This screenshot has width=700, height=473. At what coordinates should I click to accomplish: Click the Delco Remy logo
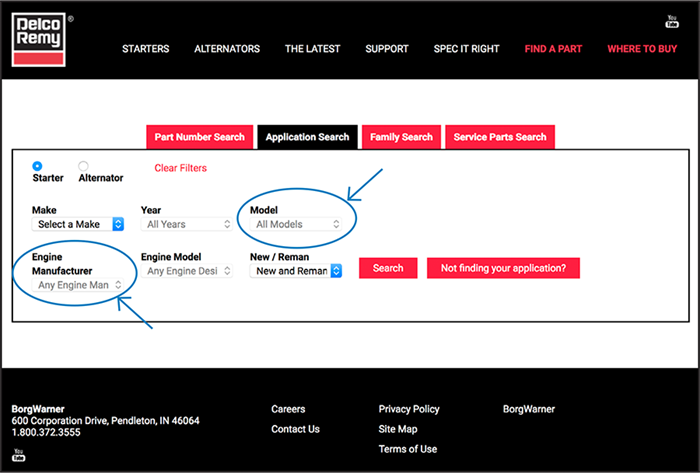[x=39, y=40]
